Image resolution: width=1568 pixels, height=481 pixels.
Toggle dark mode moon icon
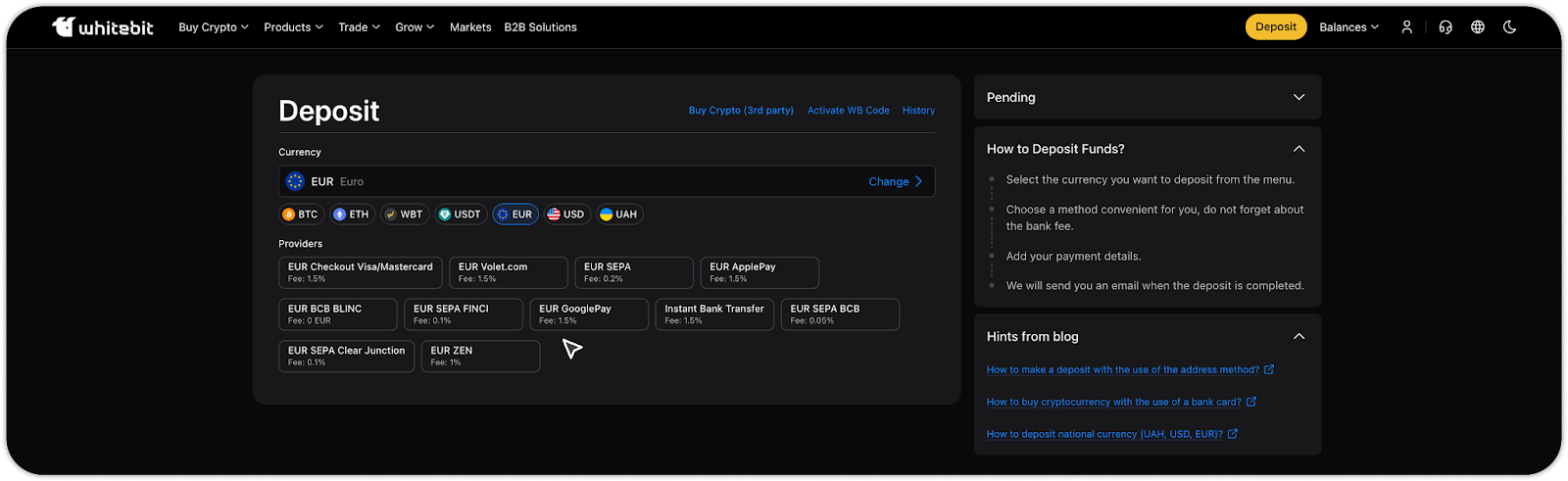(x=1509, y=27)
